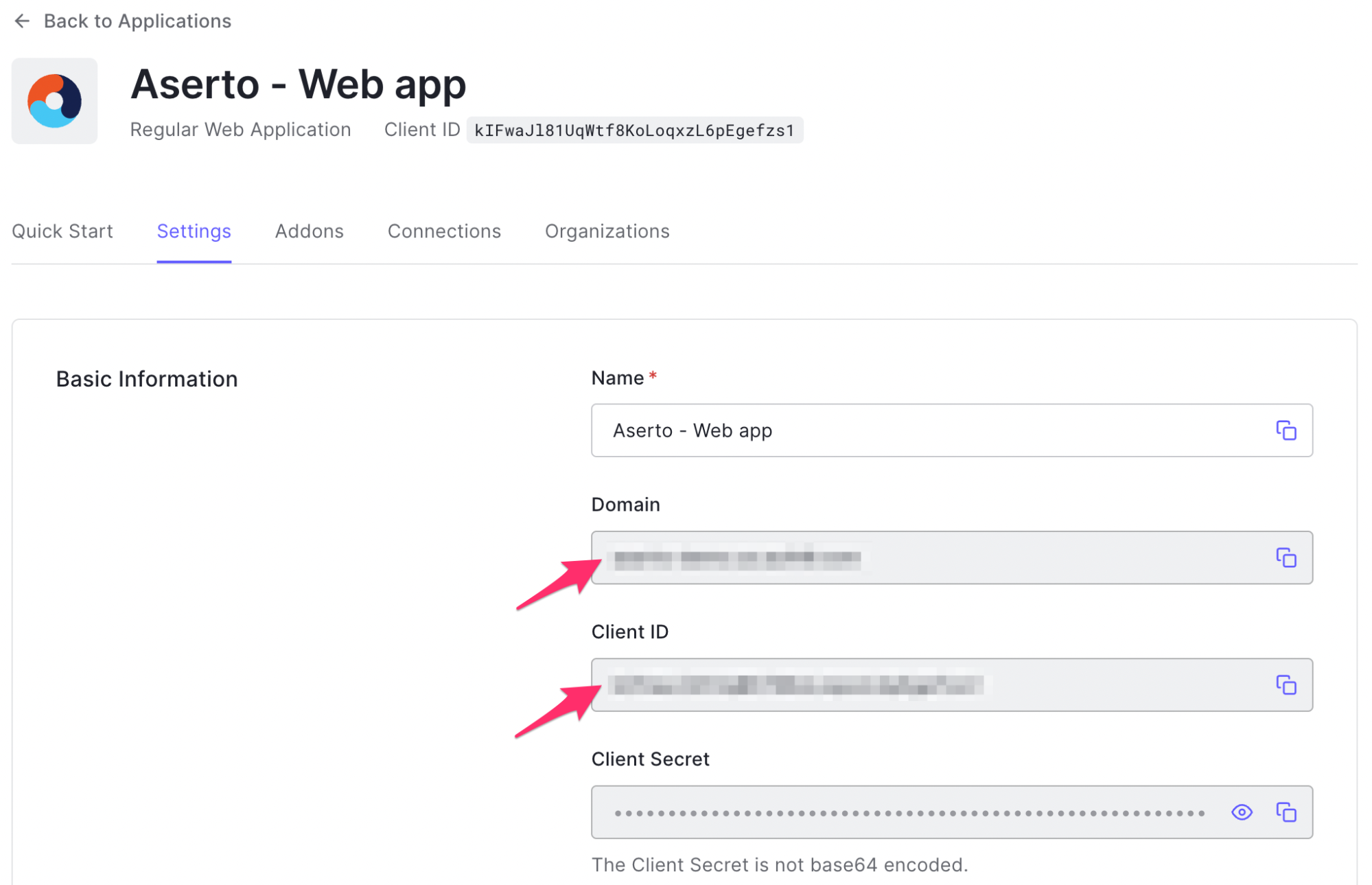Switch to the Addons tab
The image size is (1372, 885).
pyautogui.click(x=310, y=231)
